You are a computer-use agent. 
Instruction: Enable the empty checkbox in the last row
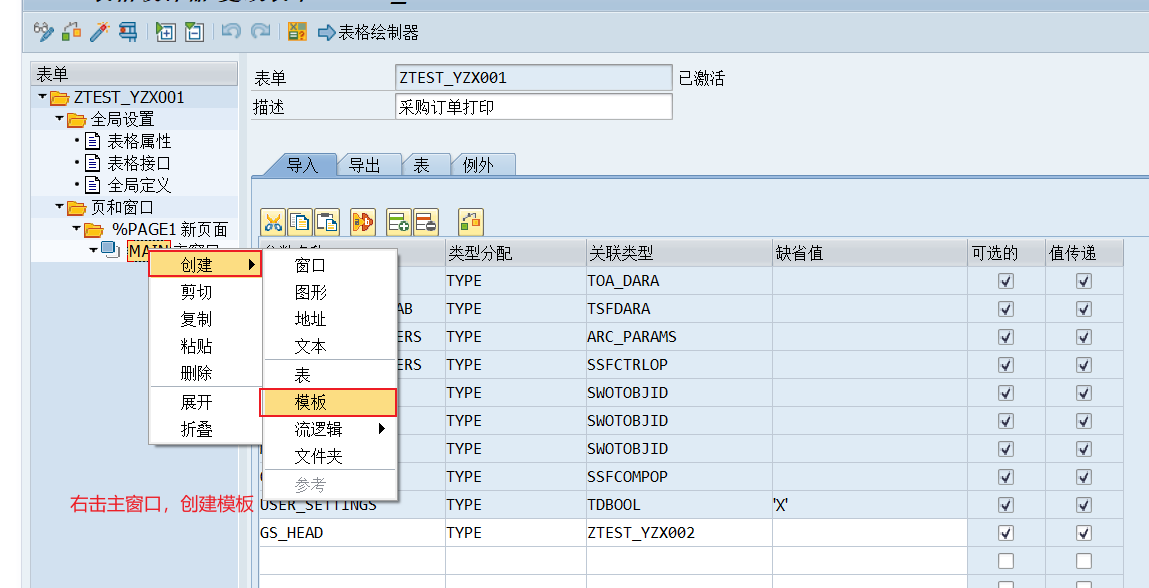[x=1005, y=561]
